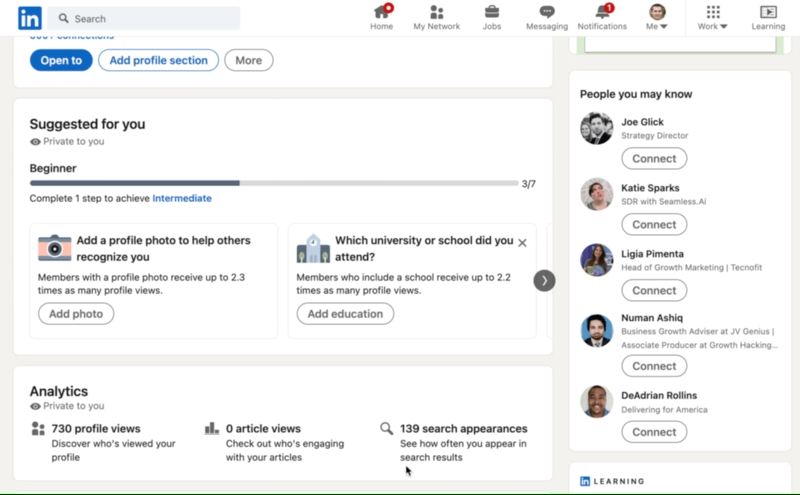Open 730 profile views analytics
Viewport: 800px width, 495px height.
click(x=96, y=429)
